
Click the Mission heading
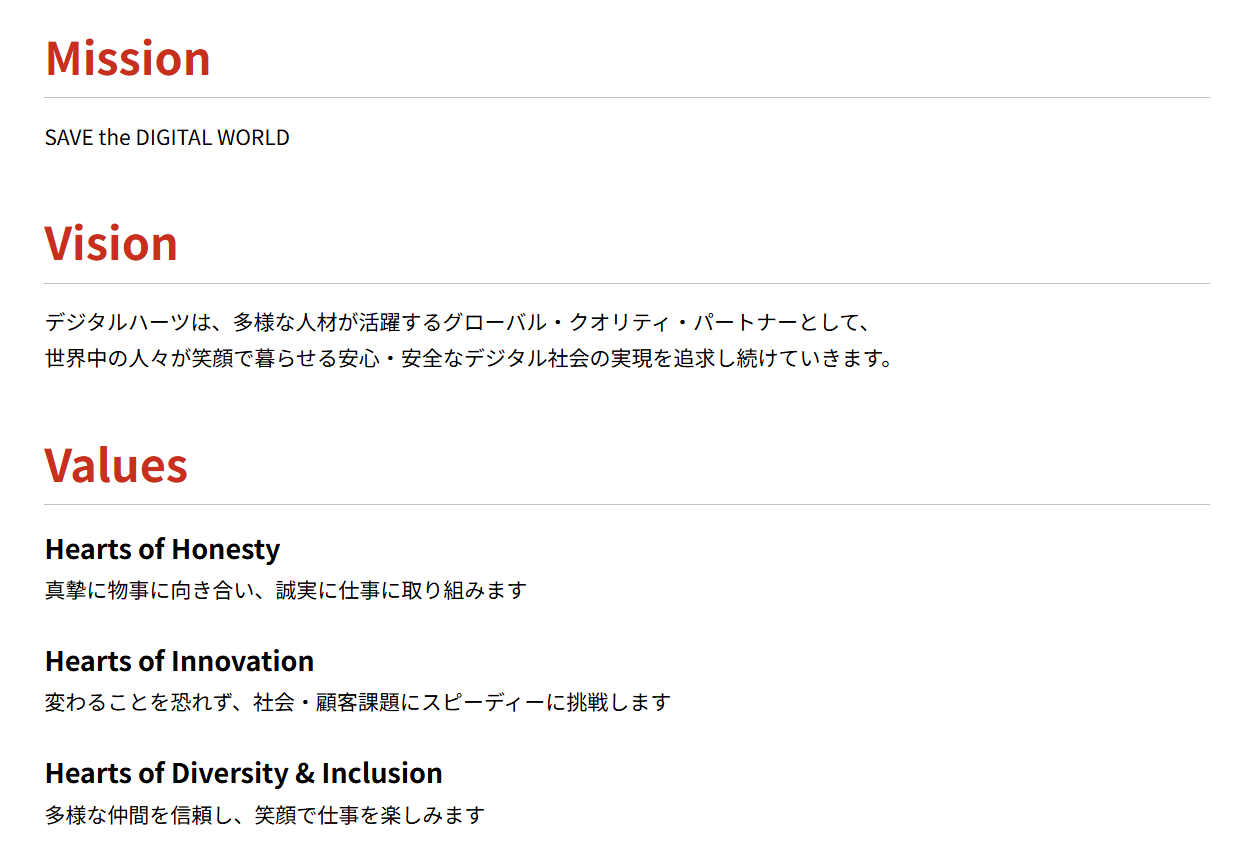click(x=128, y=58)
